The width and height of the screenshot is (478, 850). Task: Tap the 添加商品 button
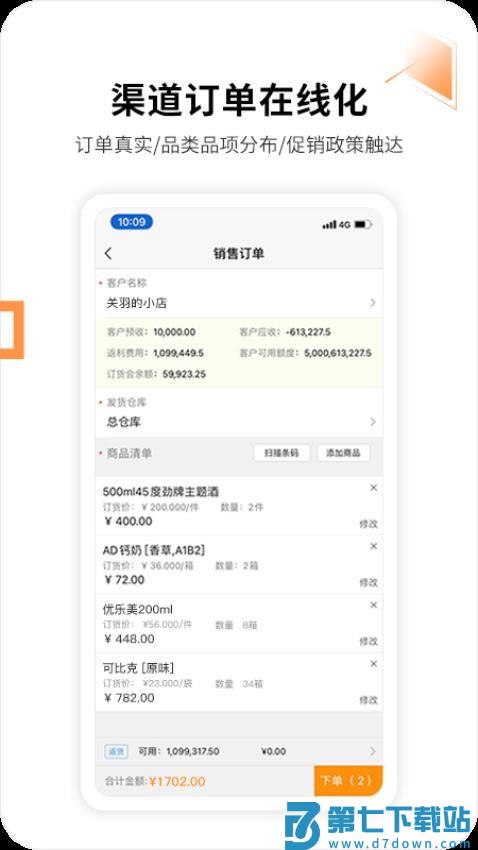(x=343, y=453)
